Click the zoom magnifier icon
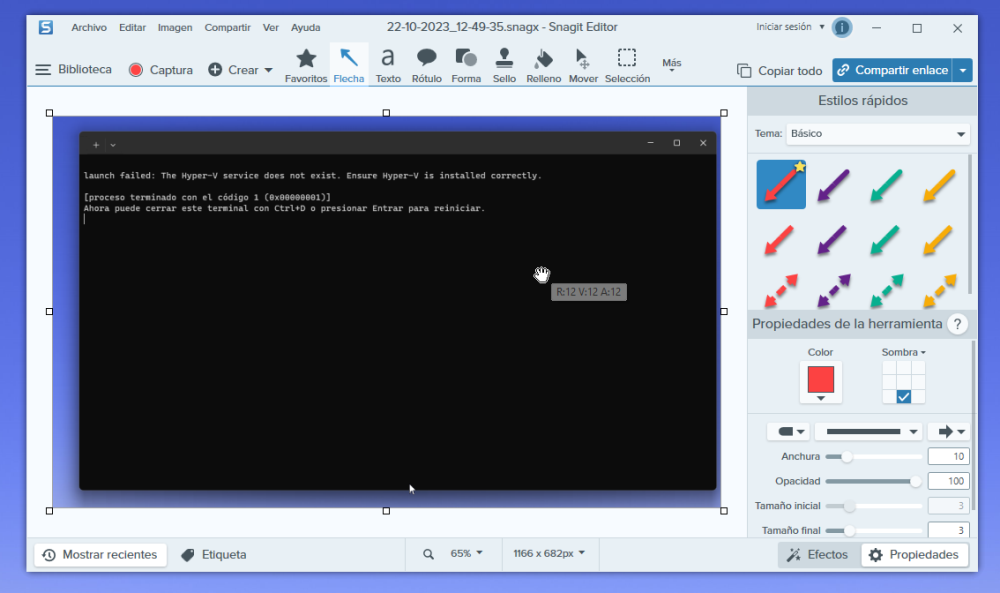Image resolution: width=1000 pixels, height=593 pixels. pyautogui.click(x=429, y=554)
